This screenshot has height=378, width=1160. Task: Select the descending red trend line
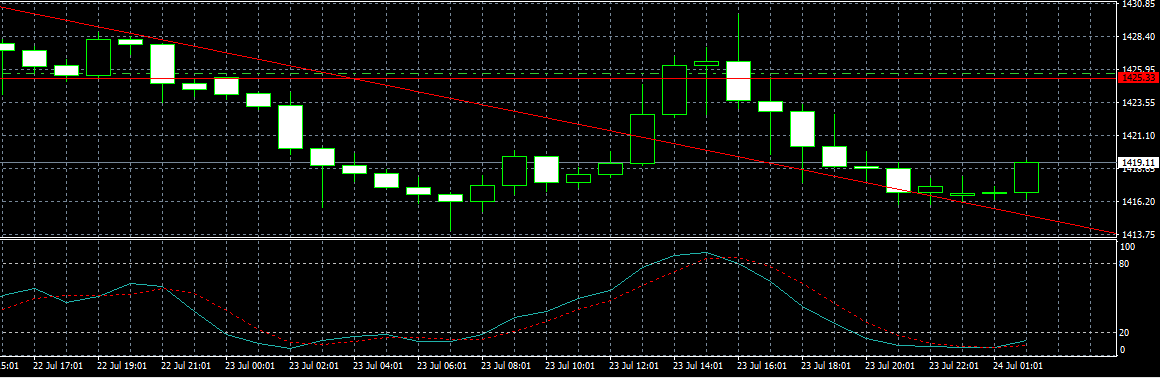click(x=558, y=119)
